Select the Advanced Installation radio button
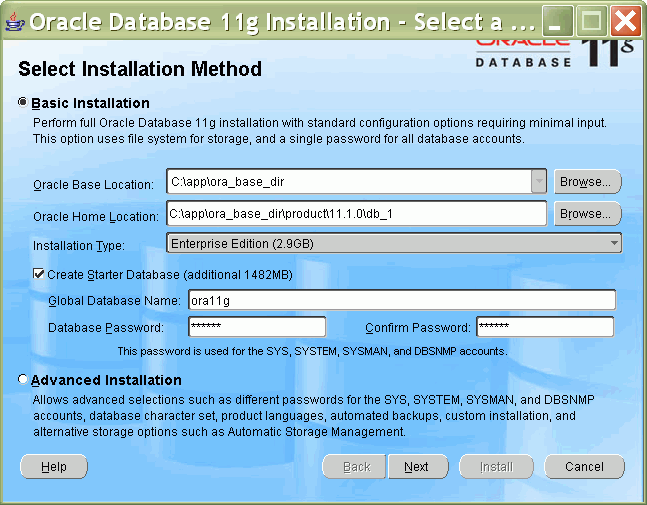647x505 pixels. click(23, 379)
